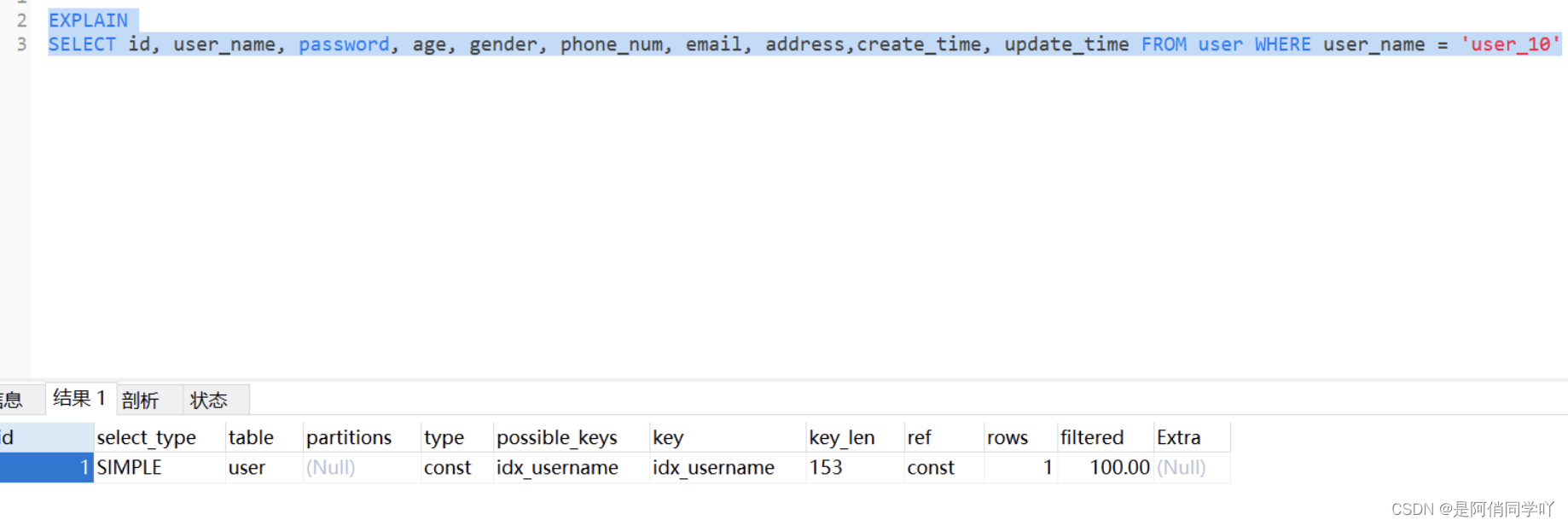Screen dimensions: 1568x526
Task: Click the partitions column header
Action: coord(362,437)
